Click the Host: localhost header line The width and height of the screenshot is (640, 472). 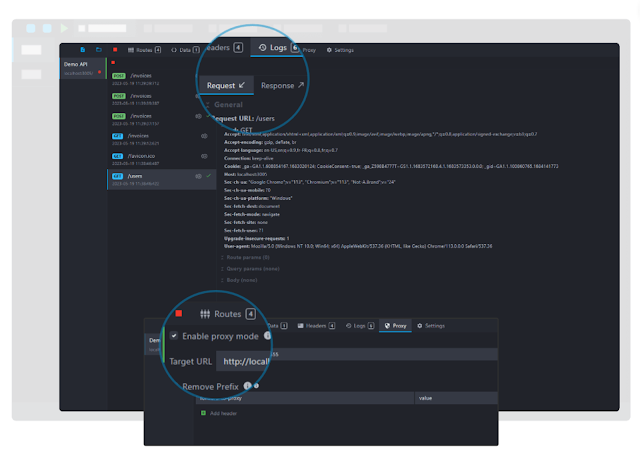tap(245, 174)
